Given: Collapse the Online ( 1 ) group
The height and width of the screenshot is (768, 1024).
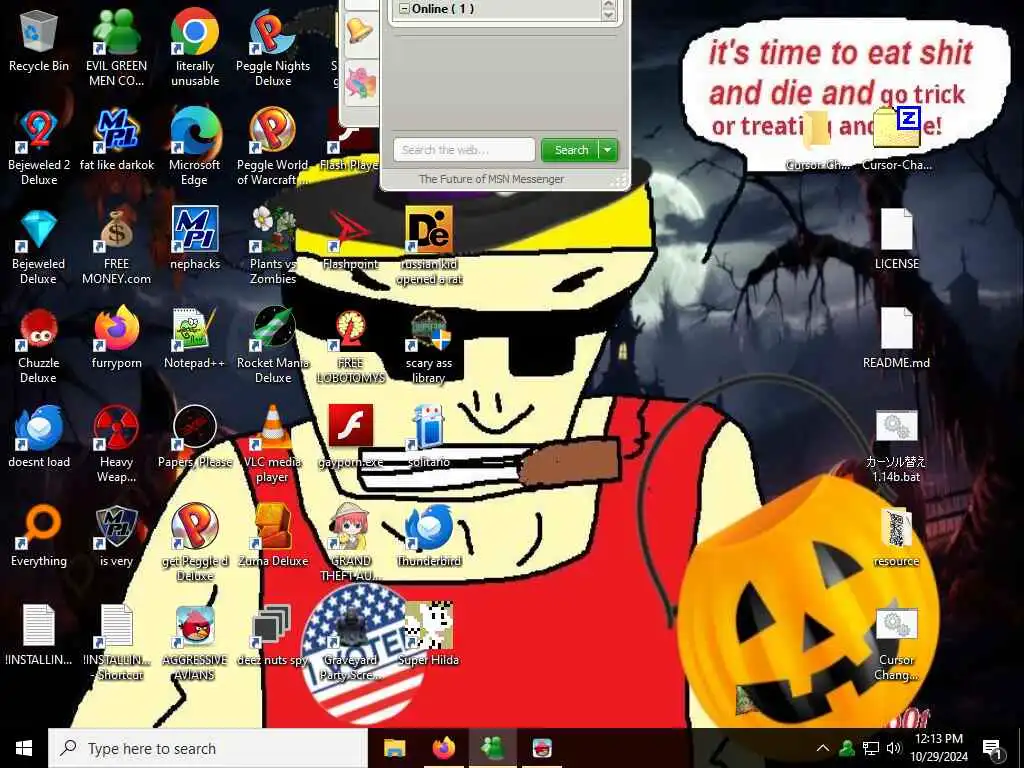Looking at the screenshot, I should (x=404, y=9).
